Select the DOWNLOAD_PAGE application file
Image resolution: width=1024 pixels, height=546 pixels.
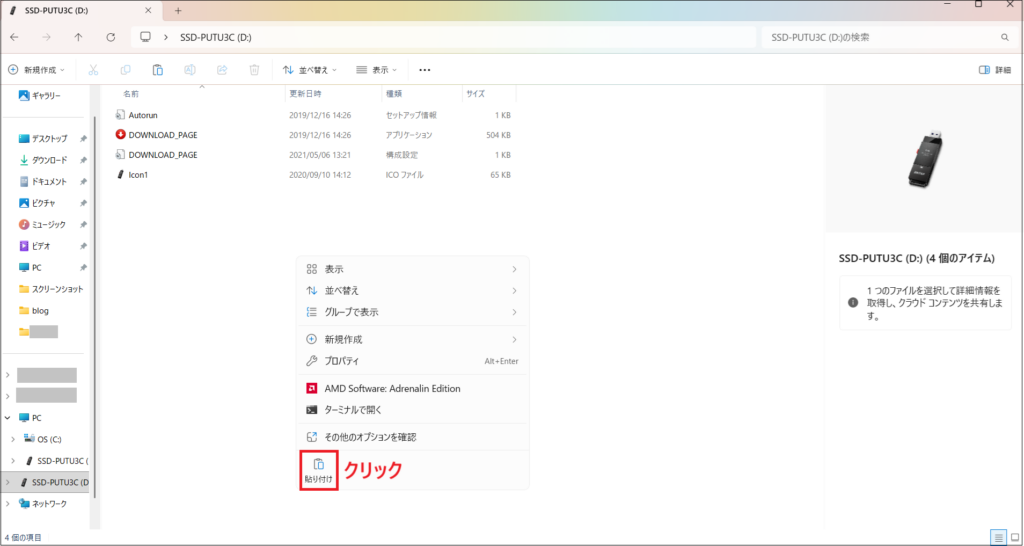(x=163, y=134)
